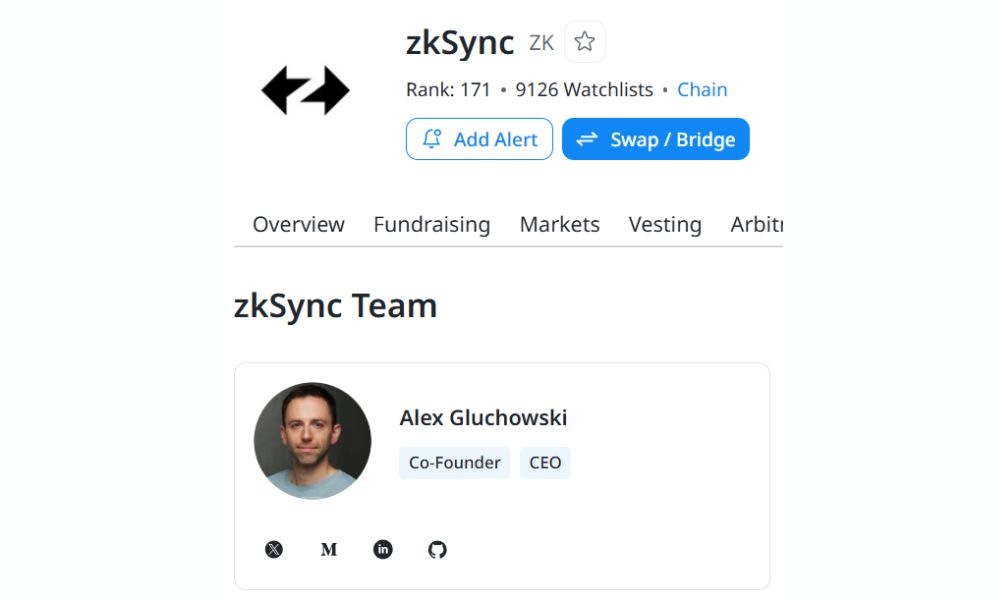Click Alex Gluchowski's profile photo

pyautogui.click(x=312, y=441)
